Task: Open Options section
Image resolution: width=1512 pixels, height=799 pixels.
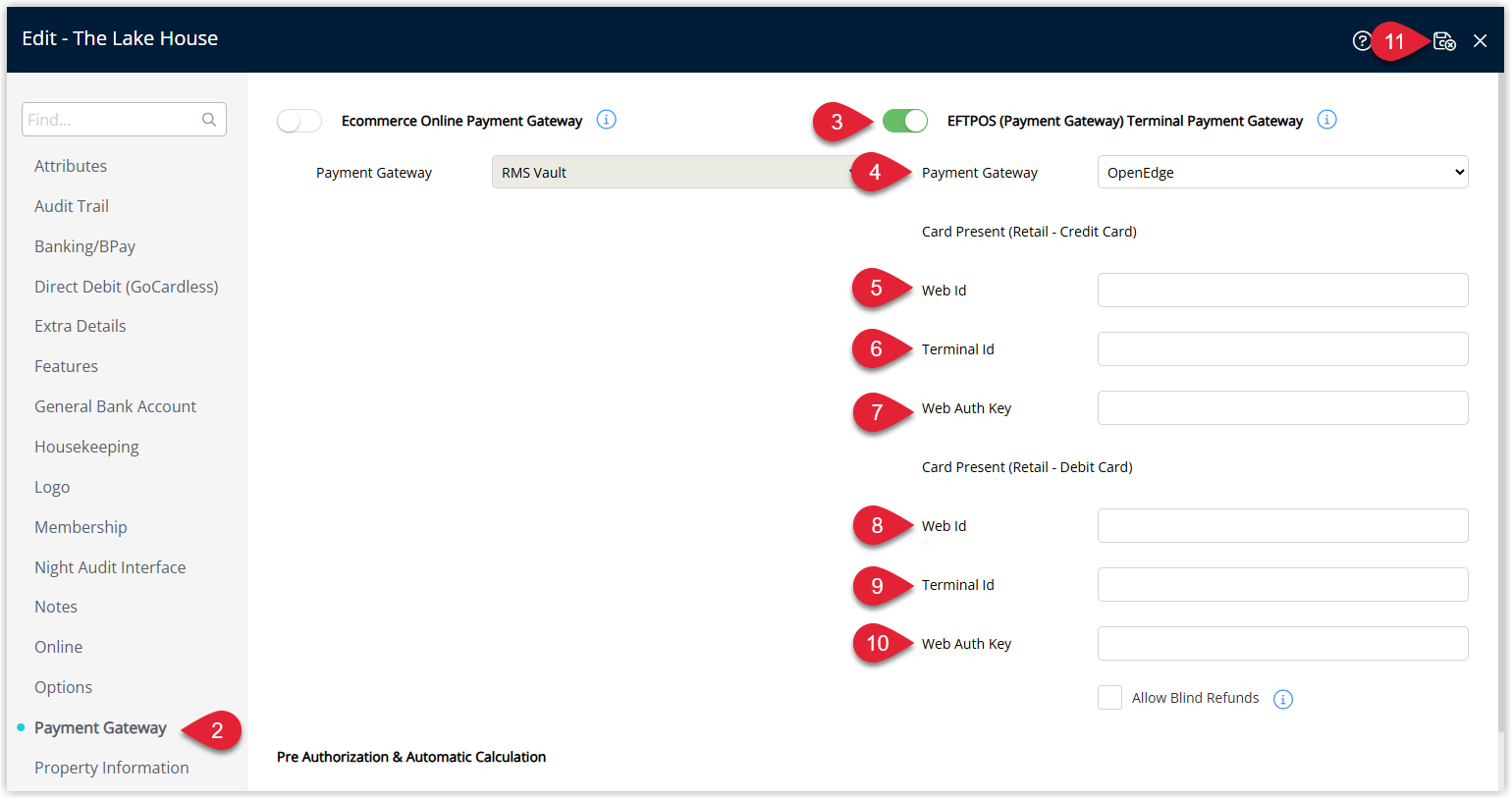Action: click(x=64, y=687)
